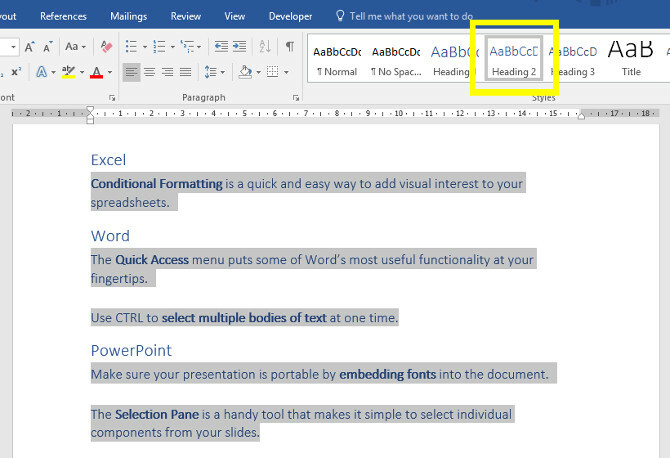Click the bold text embedding fonts
This screenshot has width=670, height=458.
point(388,374)
